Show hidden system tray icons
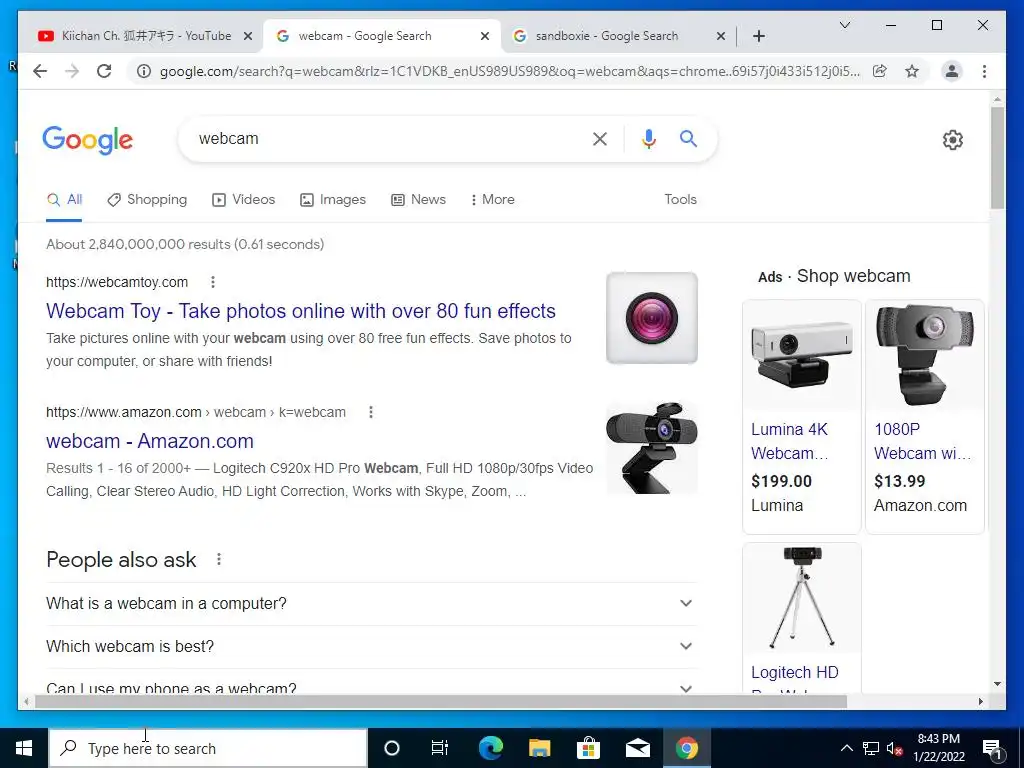Screen dimensions: 1024x768 pos(846,748)
